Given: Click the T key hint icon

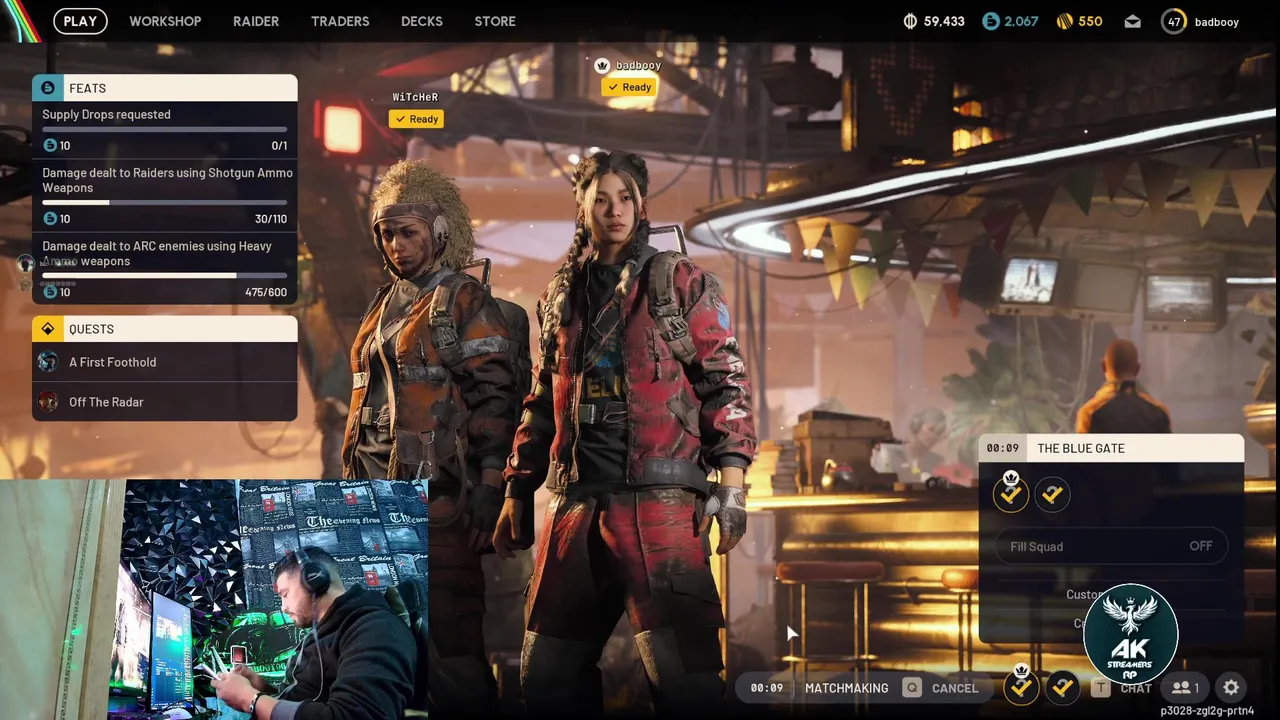Looking at the screenshot, I should pyautogui.click(x=1100, y=688).
